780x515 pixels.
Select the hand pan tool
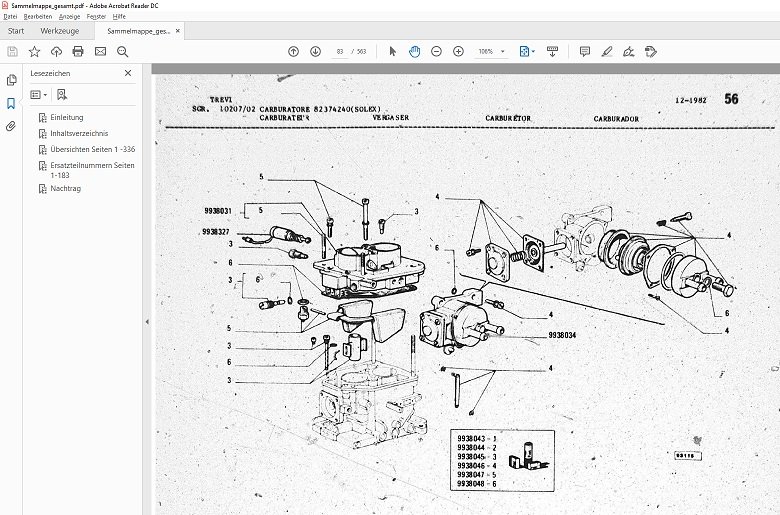(414, 51)
